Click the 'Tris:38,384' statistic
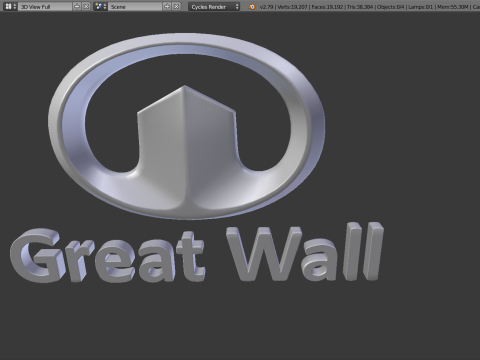The width and height of the screenshot is (480, 360). 360,7
